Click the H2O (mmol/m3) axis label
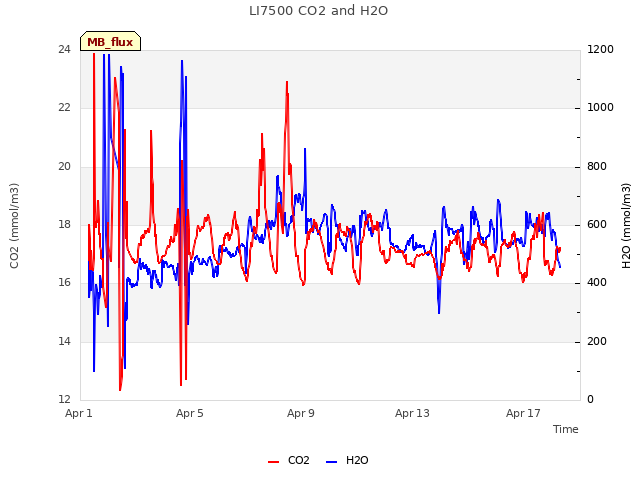The height and width of the screenshot is (480, 640). [626, 226]
